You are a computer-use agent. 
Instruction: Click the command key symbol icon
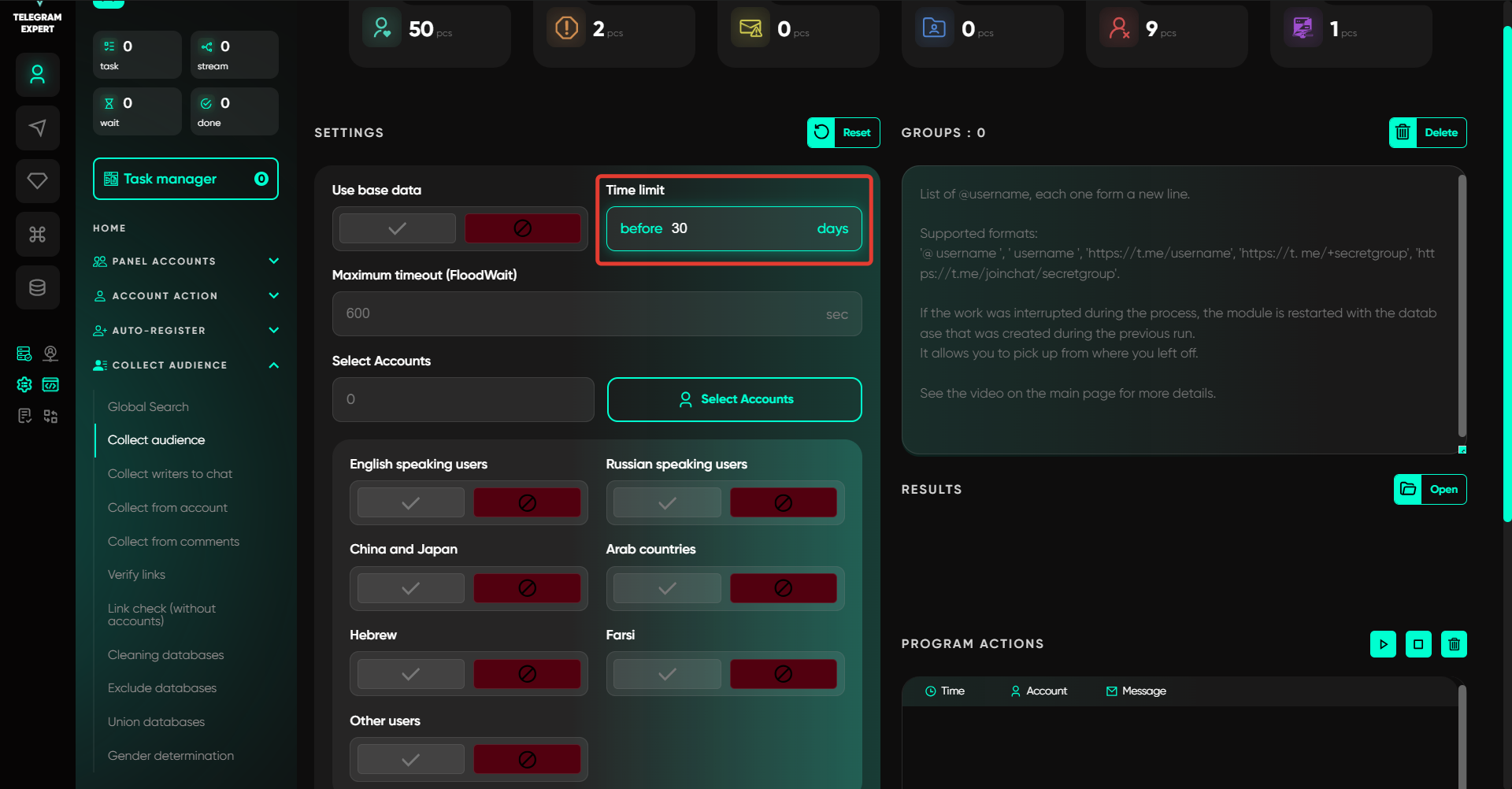pyautogui.click(x=37, y=234)
